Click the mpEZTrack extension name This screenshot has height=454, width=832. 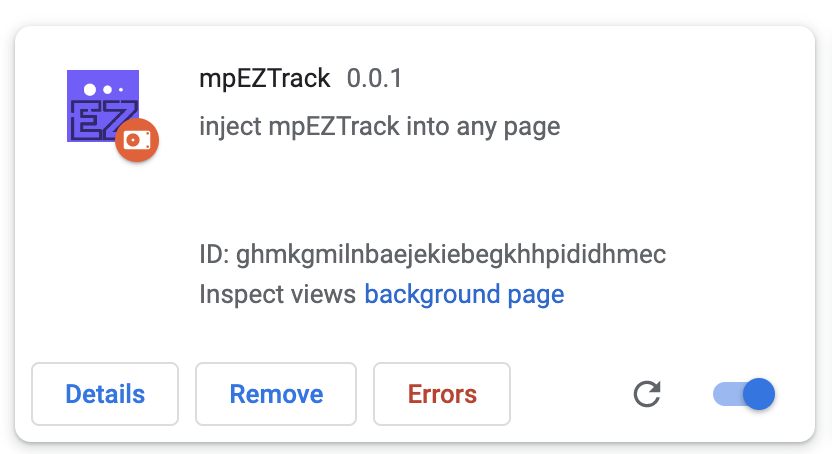pyautogui.click(x=265, y=78)
